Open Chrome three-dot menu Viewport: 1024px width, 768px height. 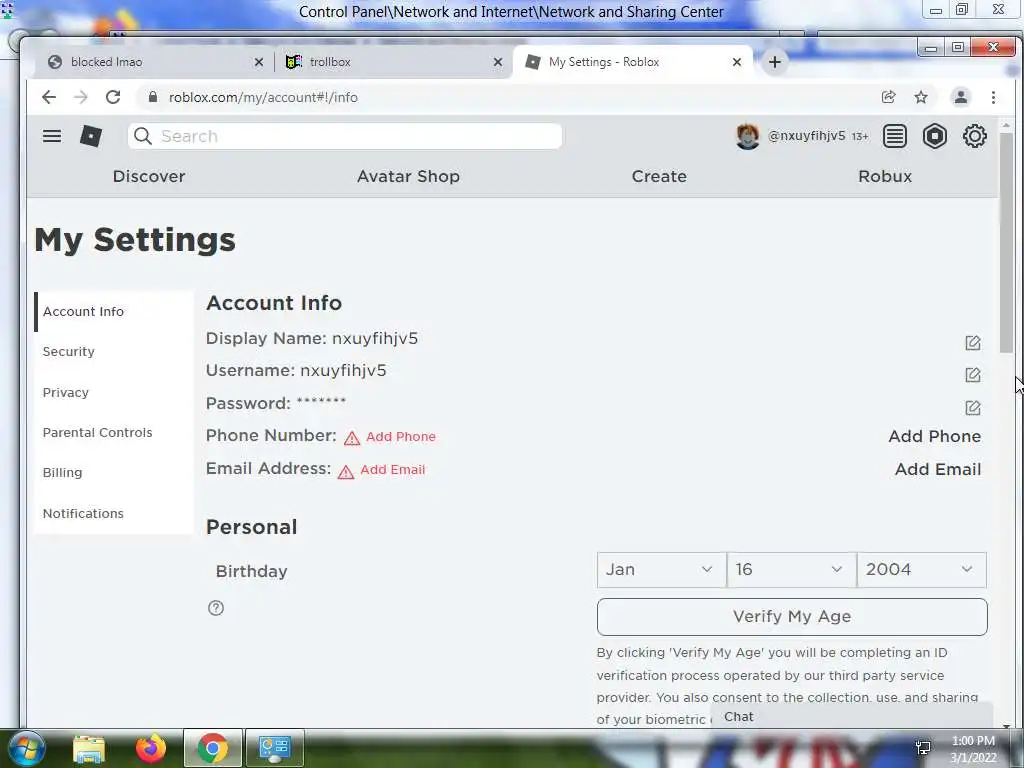click(x=993, y=97)
